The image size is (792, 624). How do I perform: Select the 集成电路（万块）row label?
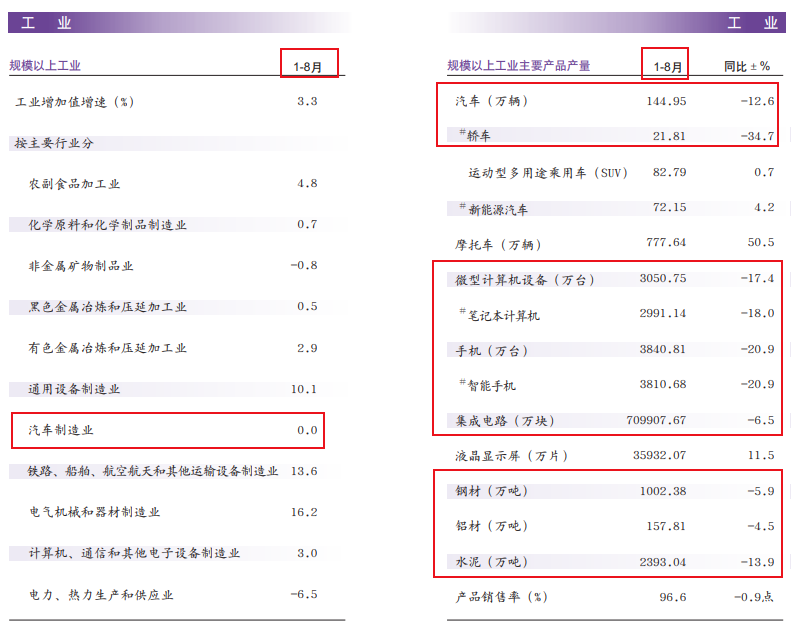coord(505,421)
